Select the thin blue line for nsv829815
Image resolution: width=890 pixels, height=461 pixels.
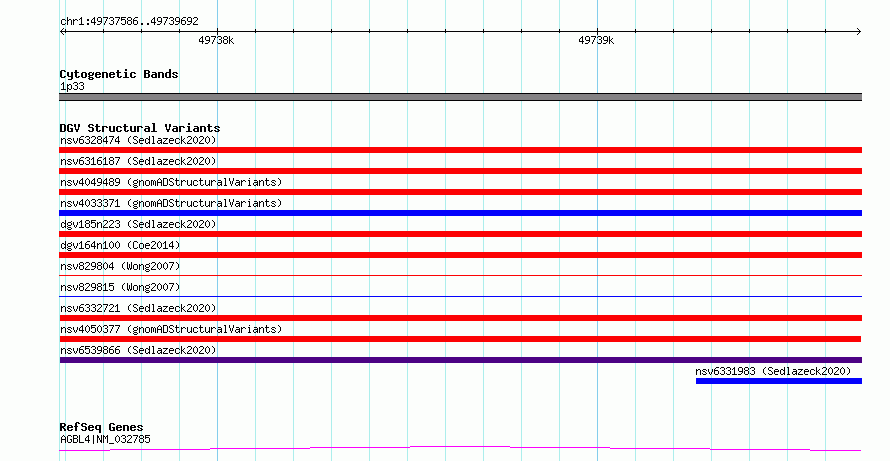click(x=460, y=296)
